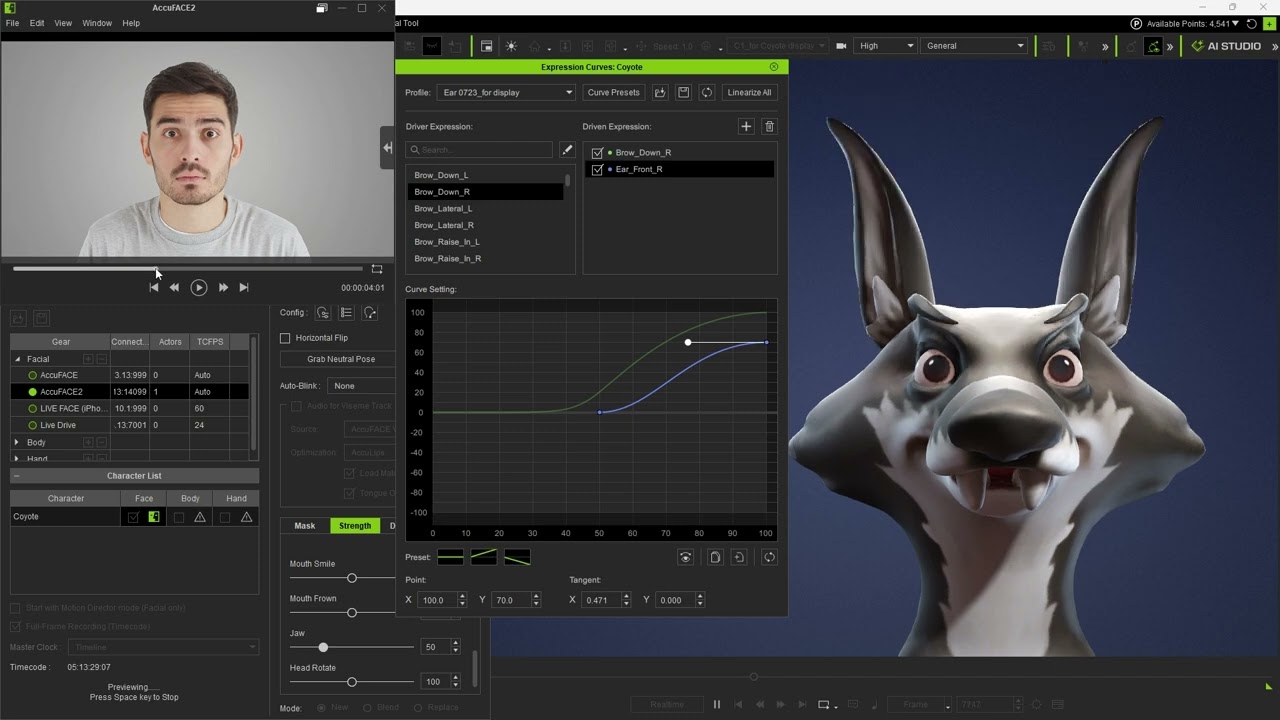Open the Window menu in AccuFACE2
Image resolution: width=1280 pixels, height=720 pixels.
tap(97, 23)
